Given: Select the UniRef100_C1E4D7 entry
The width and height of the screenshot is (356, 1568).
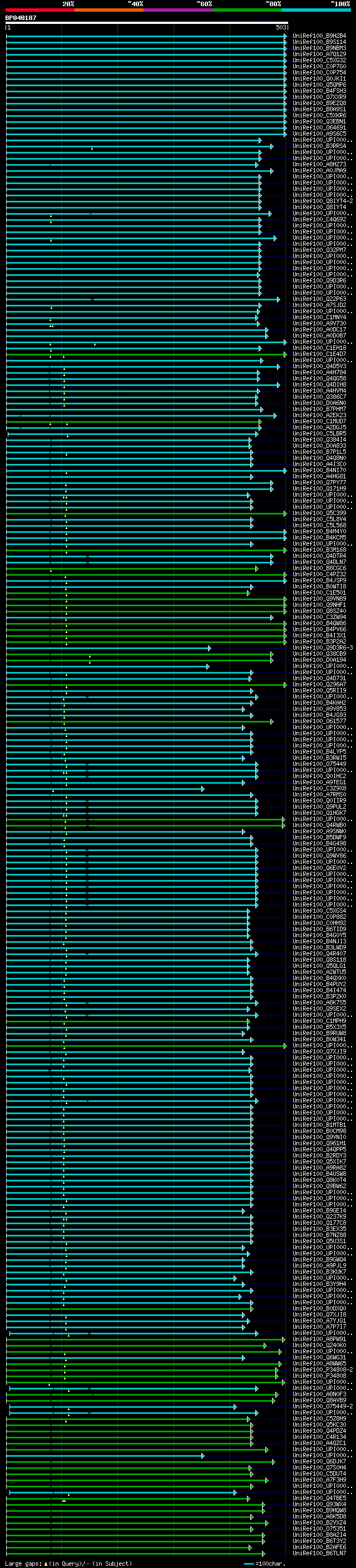Looking at the screenshot, I should (319, 354).
